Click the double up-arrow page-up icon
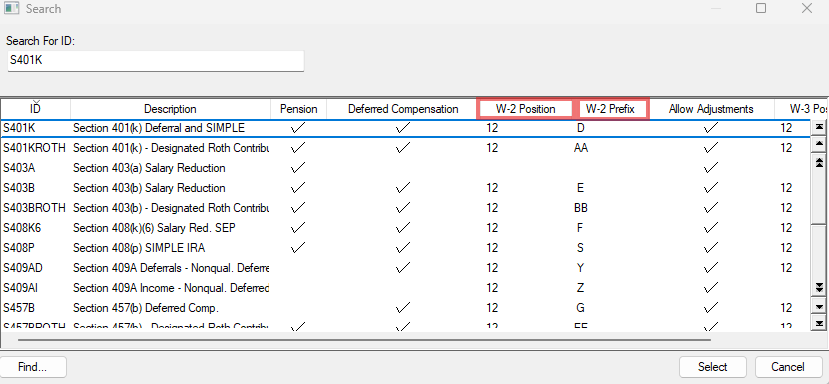The height and width of the screenshot is (384, 829). [x=819, y=162]
